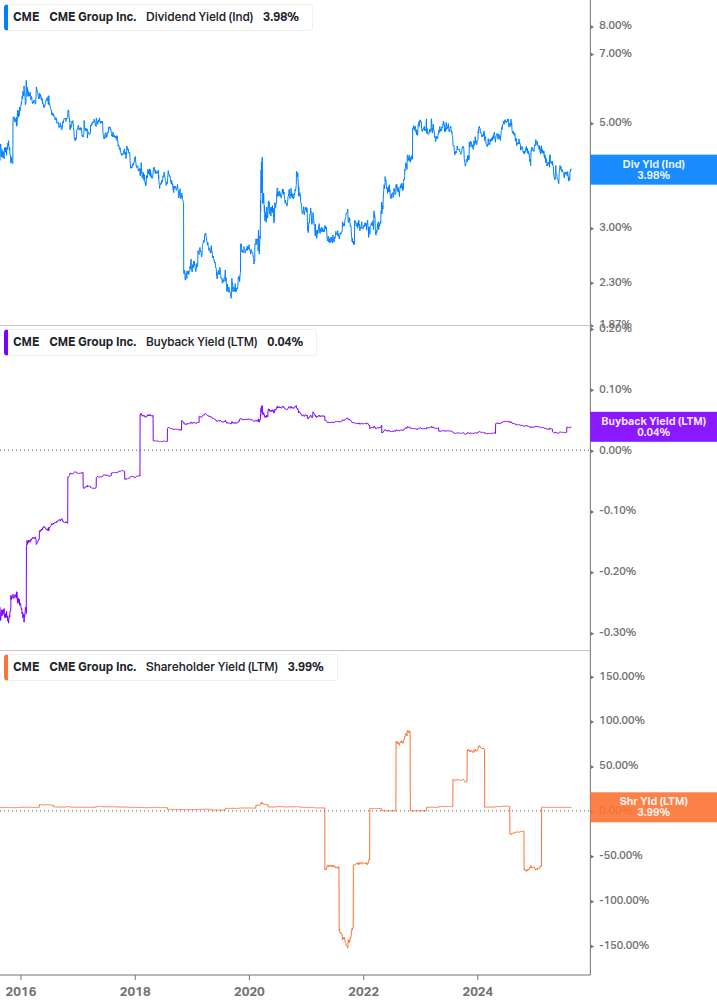Click the Buyback Yield (LTM) legend label
Viewport: 717px width, 1005px height.
point(202,342)
